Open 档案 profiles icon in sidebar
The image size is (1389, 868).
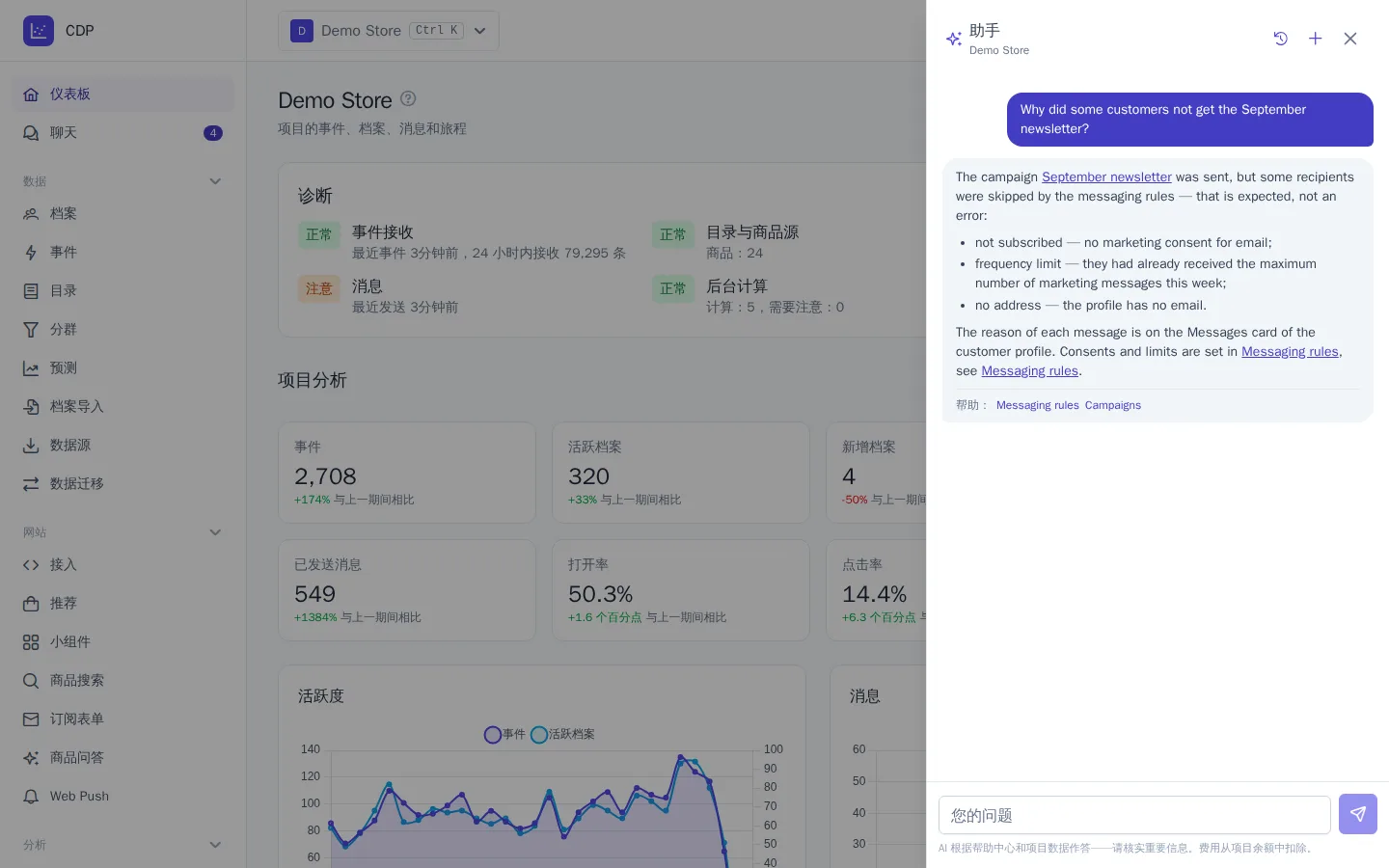tap(31, 214)
